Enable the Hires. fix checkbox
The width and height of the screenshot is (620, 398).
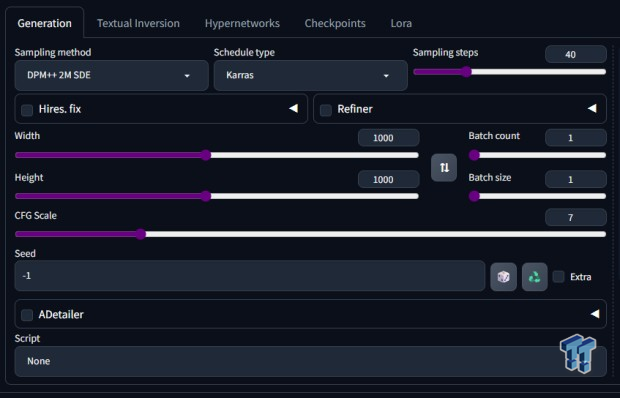(27, 110)
